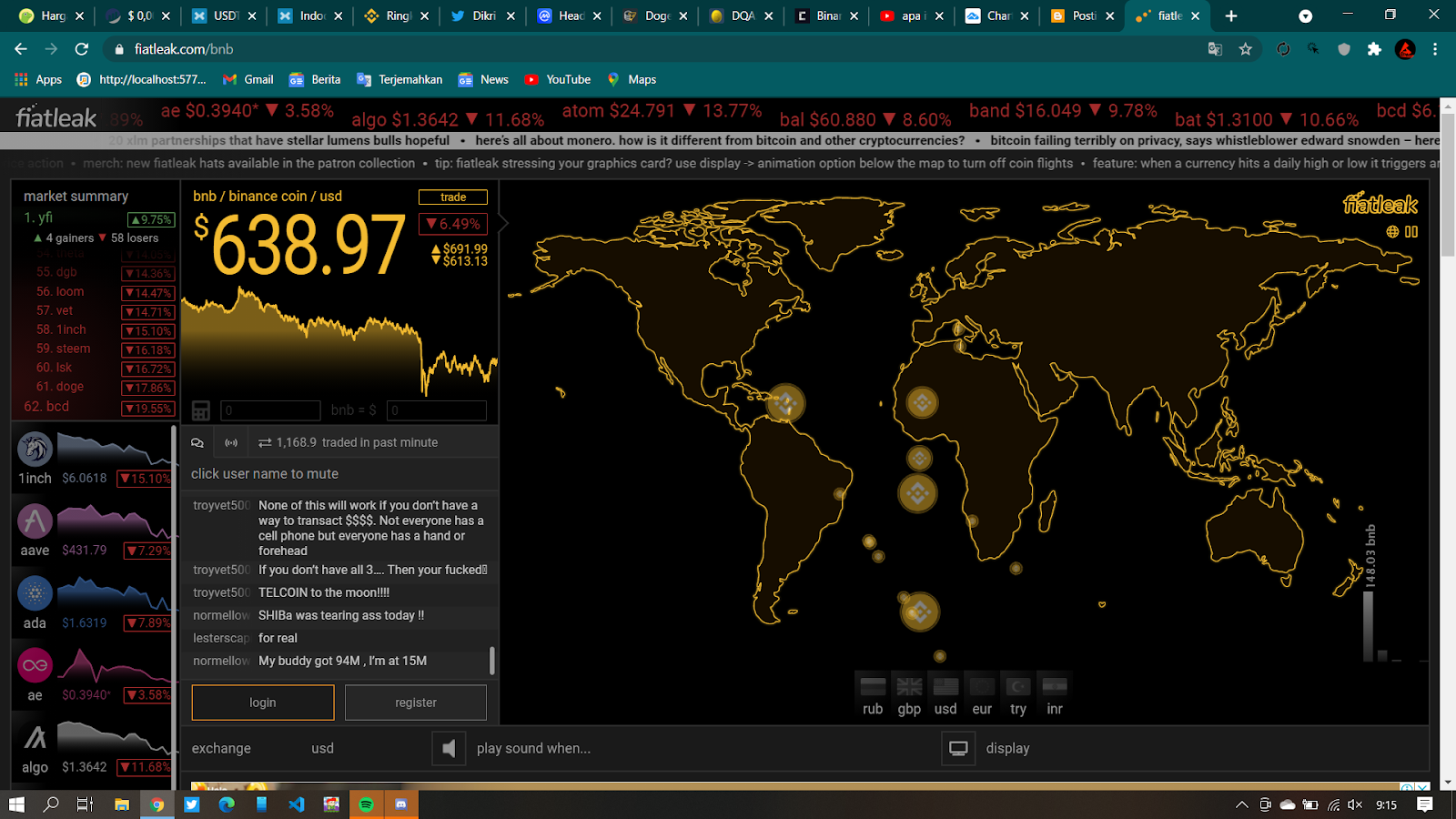Select the ada coin logo
This screenshot has width=1456, height=819.
point(35,594)
